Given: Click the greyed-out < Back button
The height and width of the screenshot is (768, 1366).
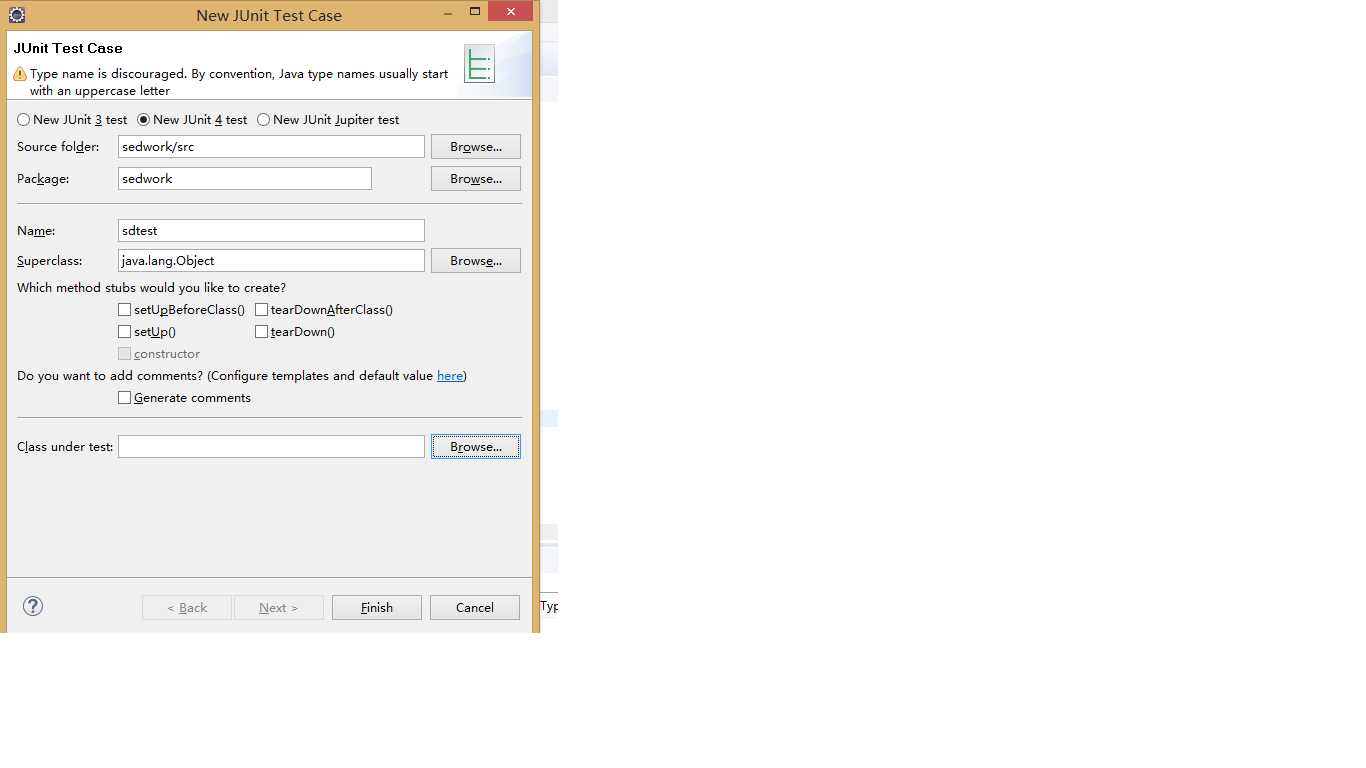Looking at the screenshot, I should [187, 608].
